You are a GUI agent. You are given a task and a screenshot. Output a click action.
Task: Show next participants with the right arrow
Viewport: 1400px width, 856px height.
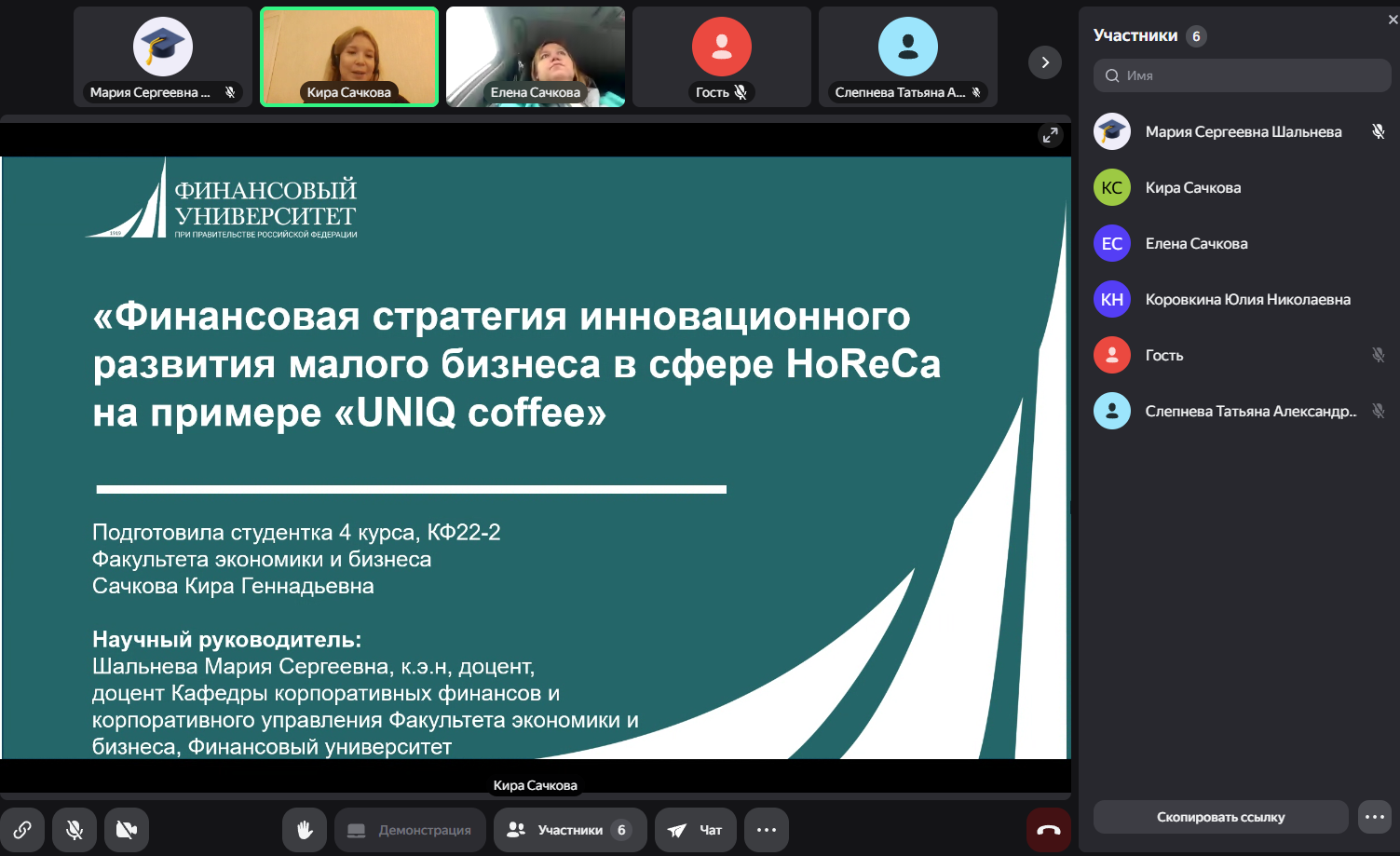coord(1045,62)
